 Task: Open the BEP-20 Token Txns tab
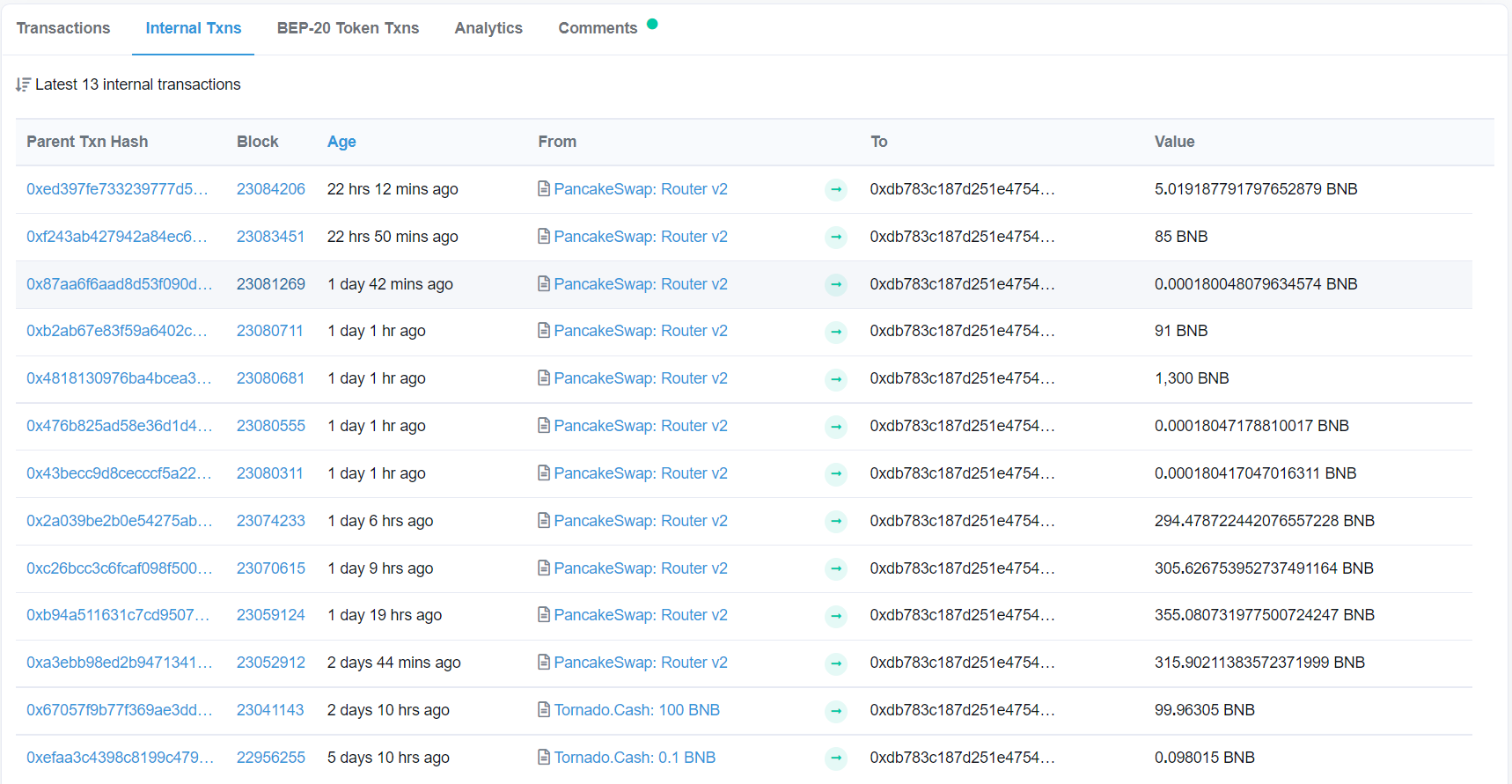pyautogui.click(x=348, y=28)
